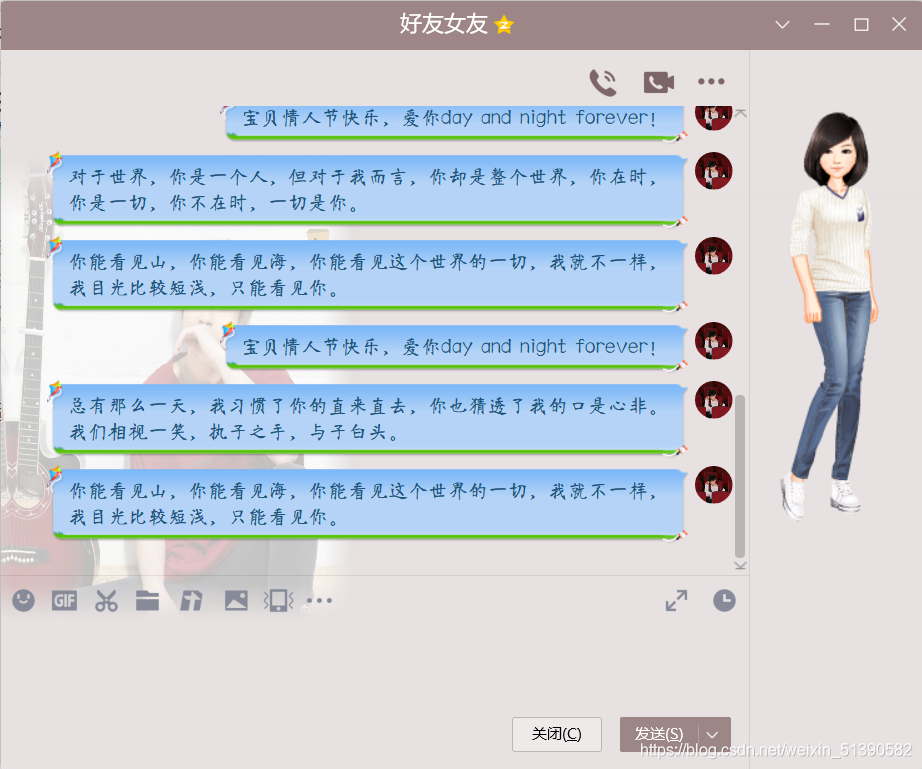Viewport: 922px width, 769px height.
Task: Click the scroll up arrow of chat
Action: click(x=740, y=113)
